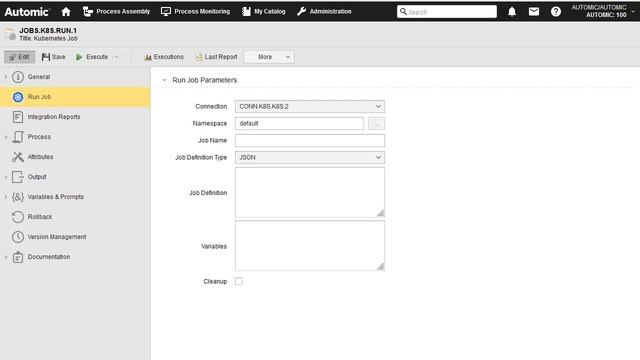Click the Last Report icon
The width and height of the screenshot is (640, 360).
pyautogui.click(x=199, y=57)
